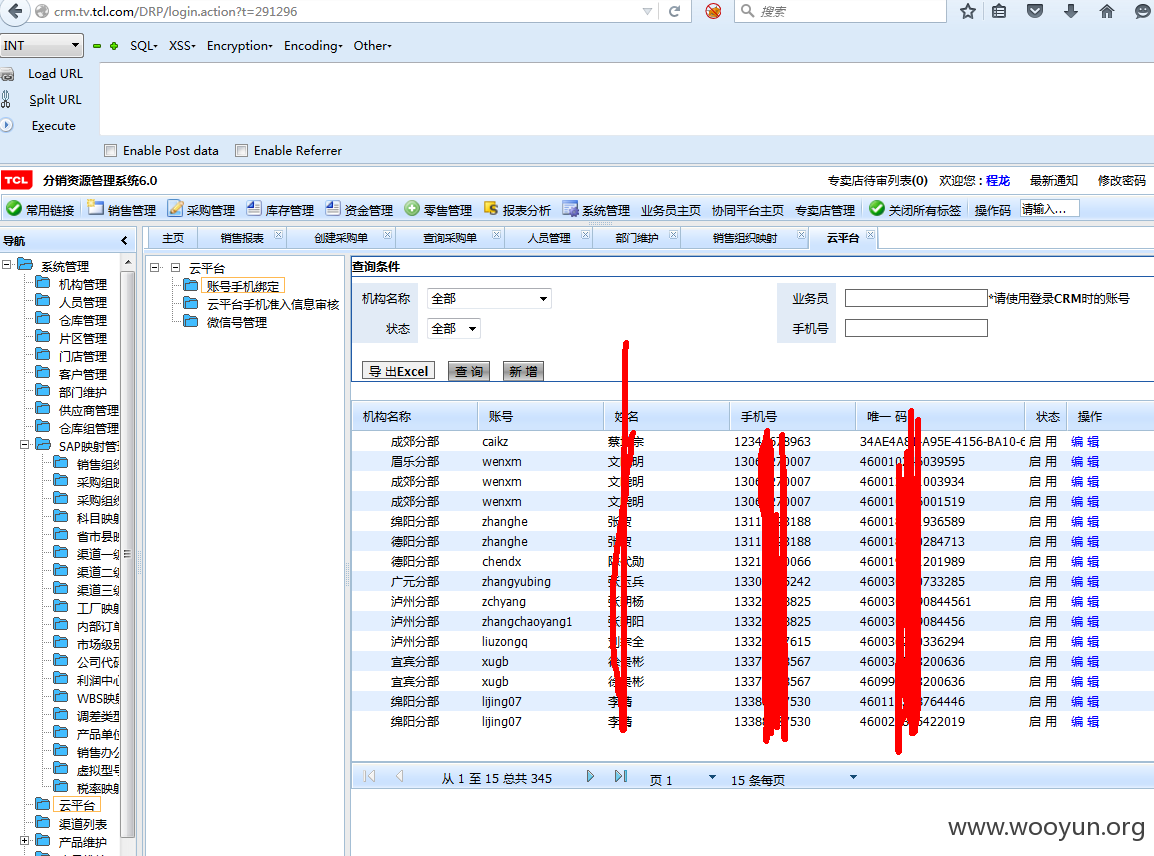Go to browser home icon
Viewport: 1154px width, 856px height.
[1107, 11]
